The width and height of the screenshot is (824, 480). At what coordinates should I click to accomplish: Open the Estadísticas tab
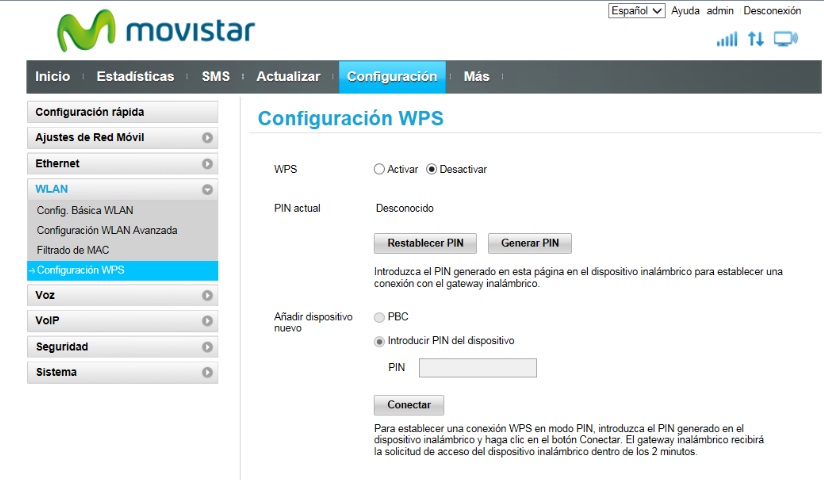[135, 77]
